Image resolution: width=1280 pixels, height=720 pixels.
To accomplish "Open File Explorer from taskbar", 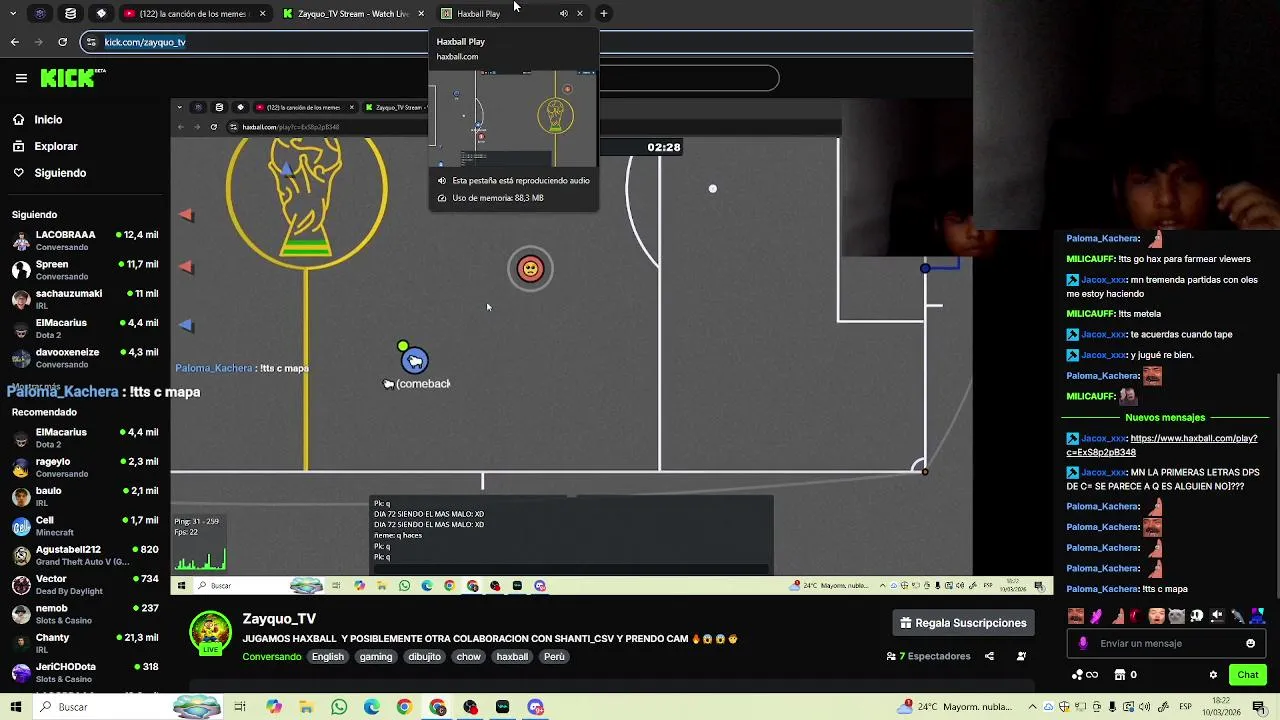I will [x=306, y=707].
